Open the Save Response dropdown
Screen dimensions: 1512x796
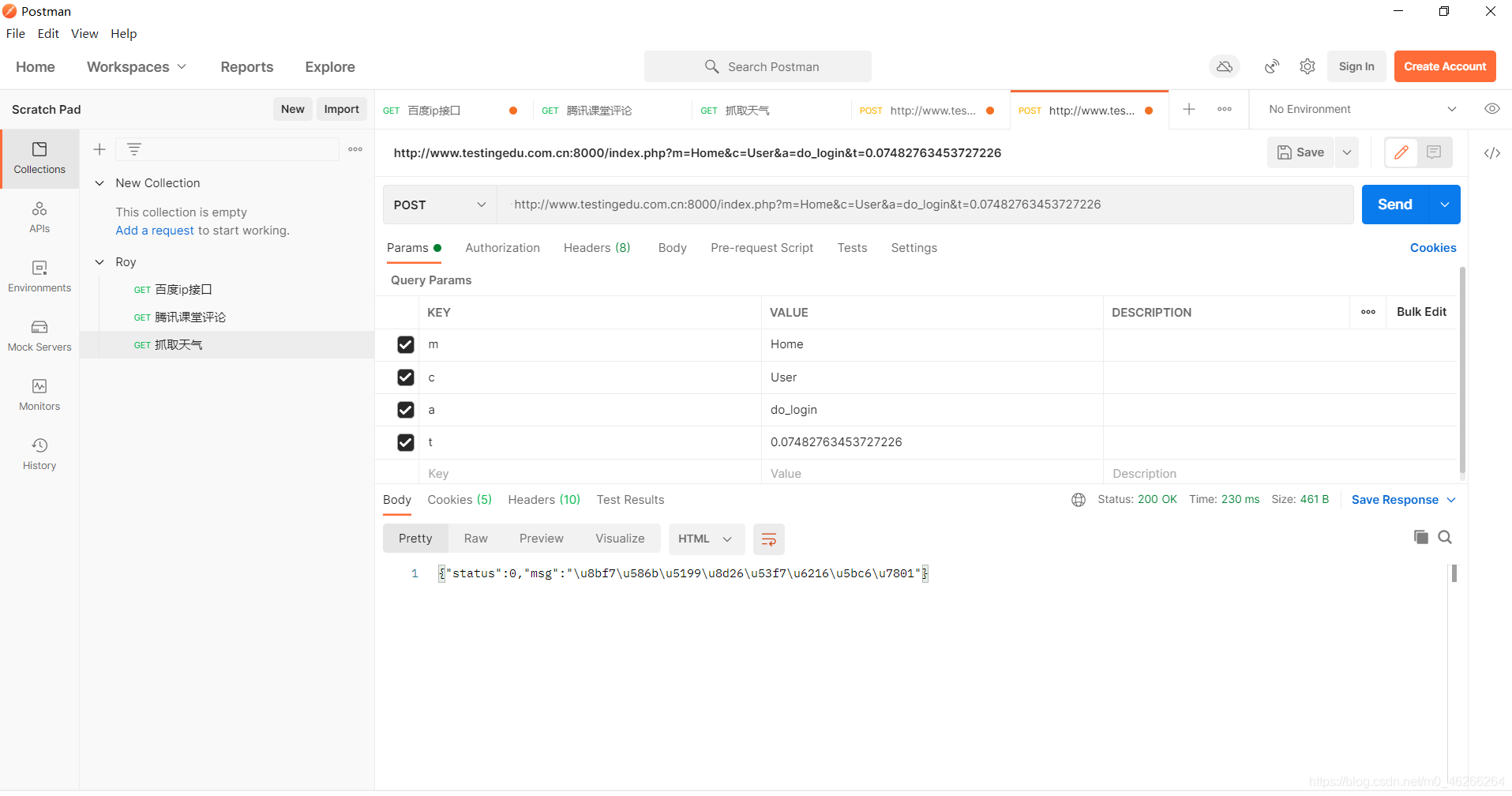(x=1403, y=500)
